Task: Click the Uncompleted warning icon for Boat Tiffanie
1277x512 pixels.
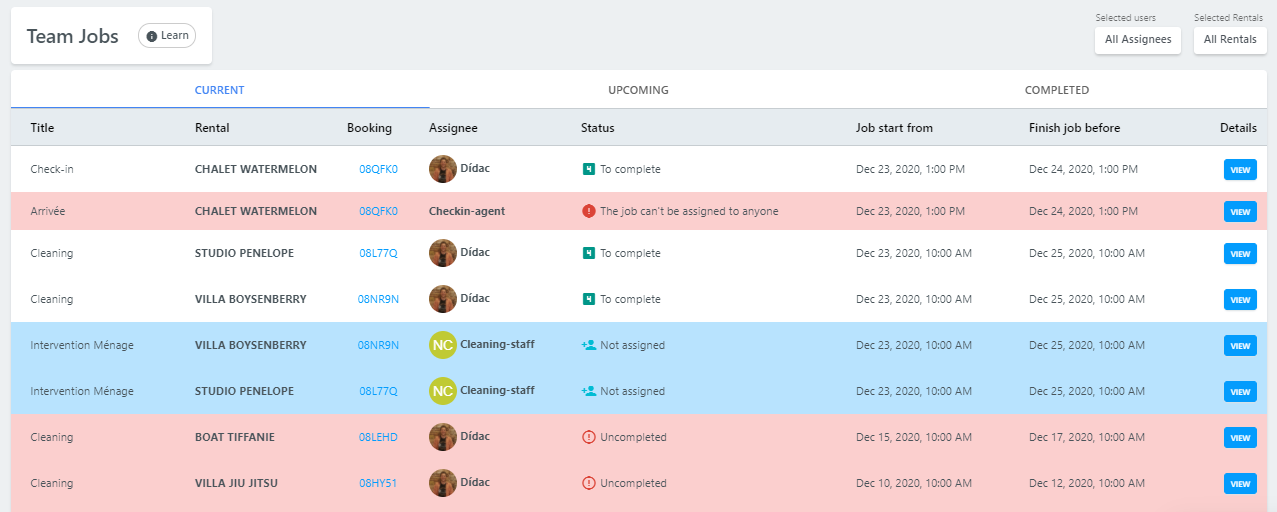Action: point(588,437)
